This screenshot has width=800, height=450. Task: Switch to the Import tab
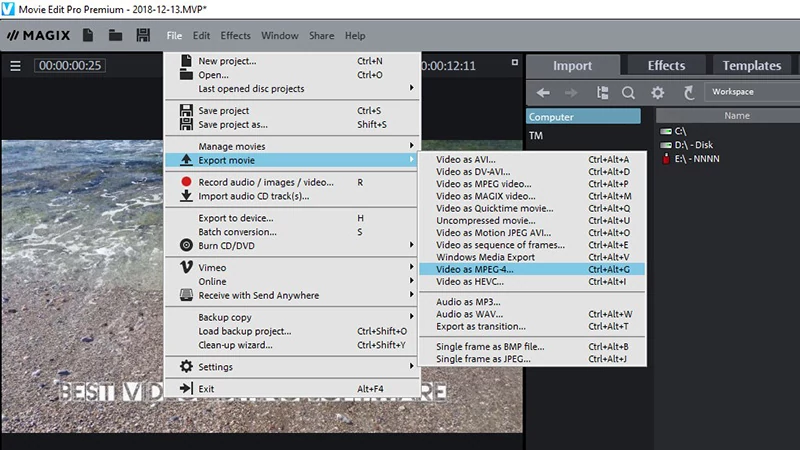(x=572, y=65)
